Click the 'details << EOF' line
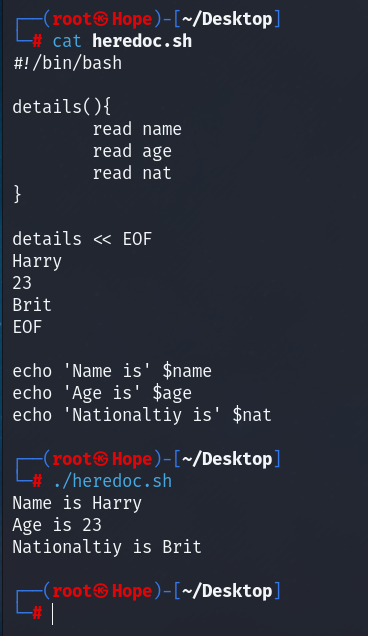The height and width of the screenshot is (636, 368). [x=82, y=239]
